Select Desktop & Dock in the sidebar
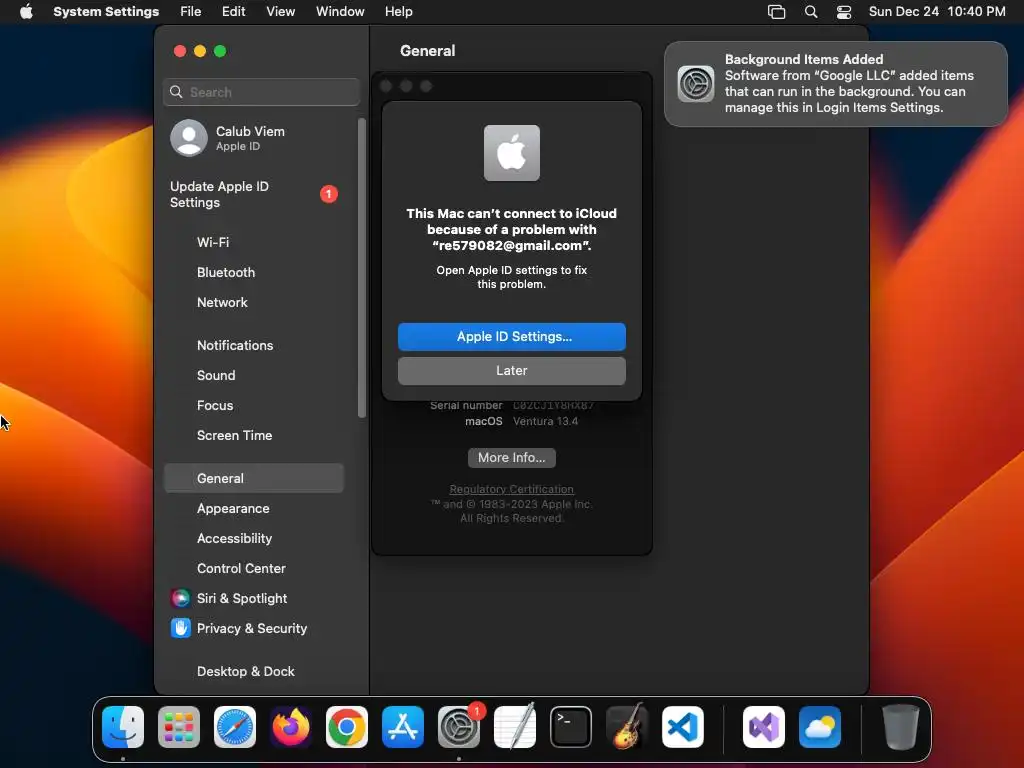Screen dimensions: 1024x768 pos(253,671)
